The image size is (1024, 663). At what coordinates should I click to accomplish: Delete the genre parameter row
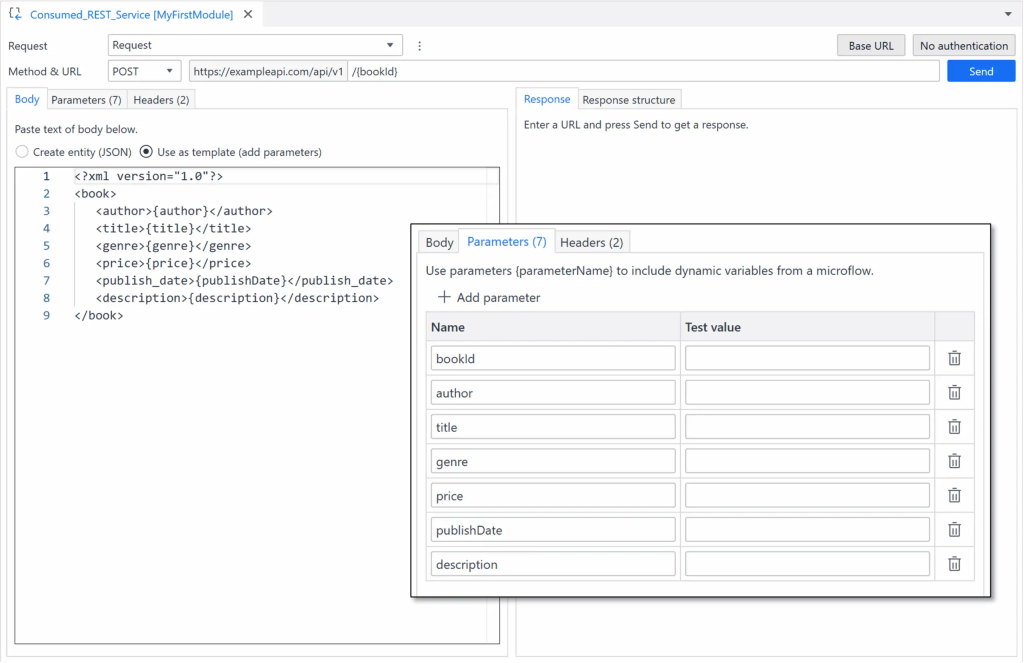pyautogui.click(x=954, y=461)
